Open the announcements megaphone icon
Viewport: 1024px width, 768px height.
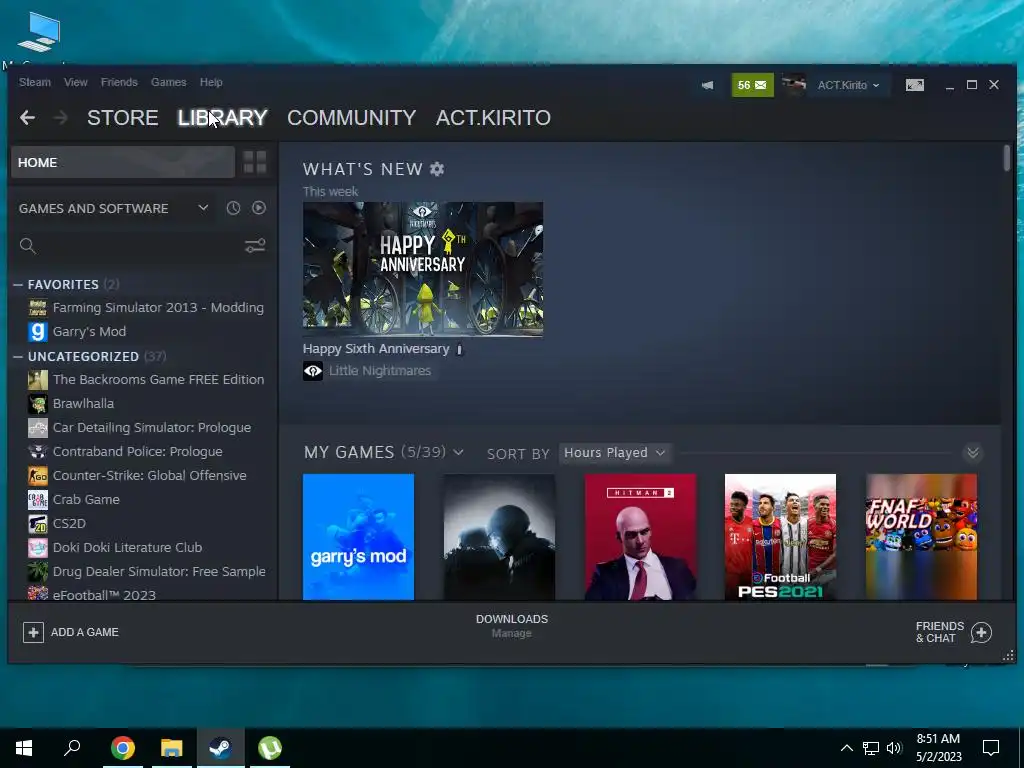[x=707, y=86]
